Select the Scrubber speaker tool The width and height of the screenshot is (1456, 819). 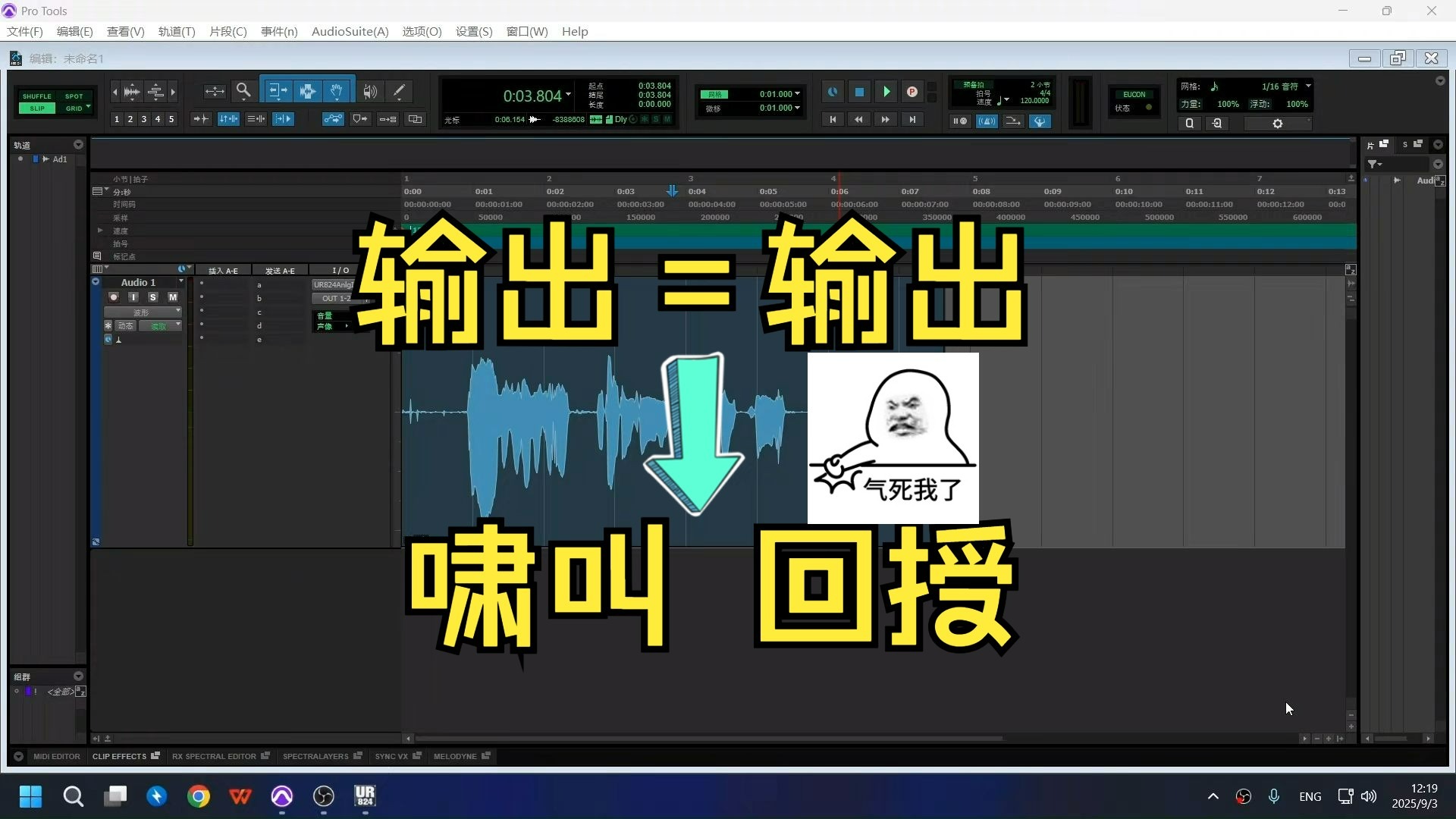[370, 90]
